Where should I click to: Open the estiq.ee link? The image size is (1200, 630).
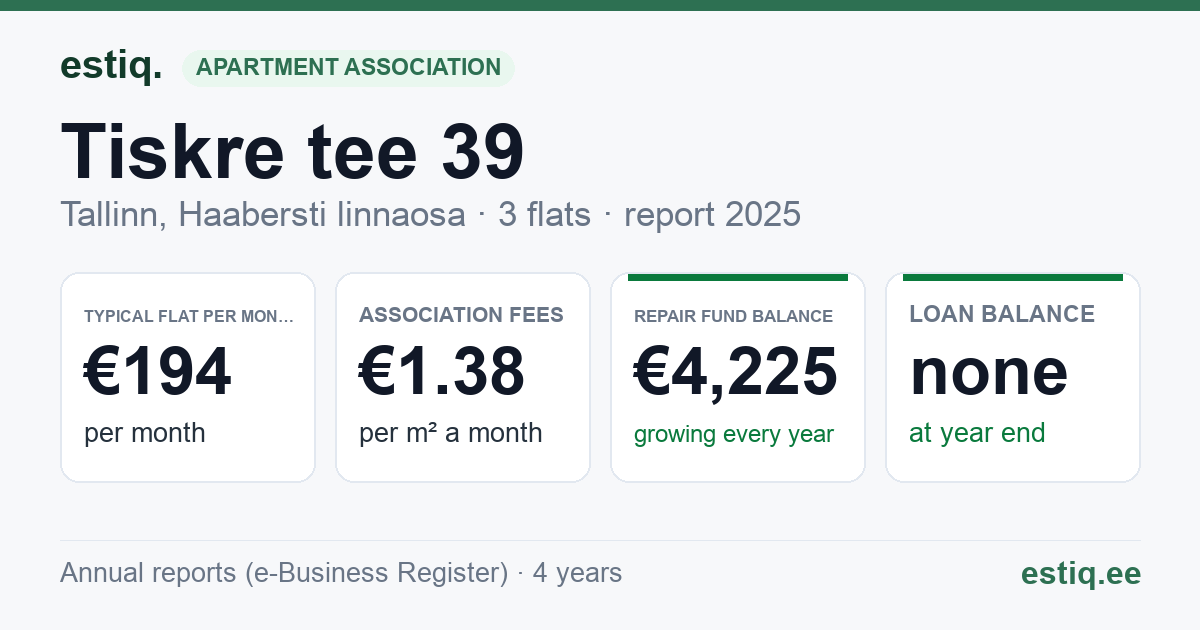(x=1080, y=574)
